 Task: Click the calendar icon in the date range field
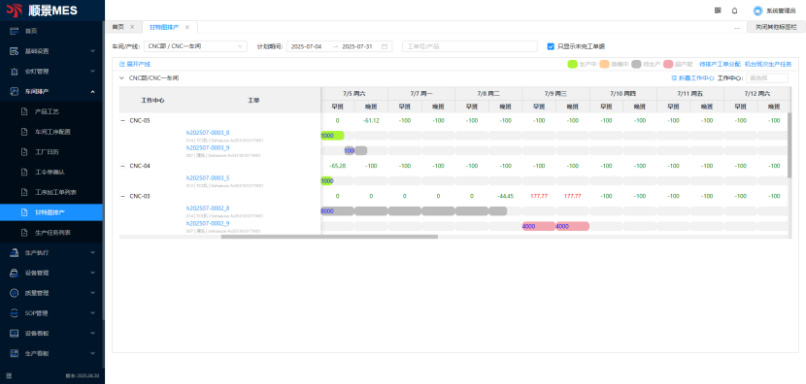point(384,46)
